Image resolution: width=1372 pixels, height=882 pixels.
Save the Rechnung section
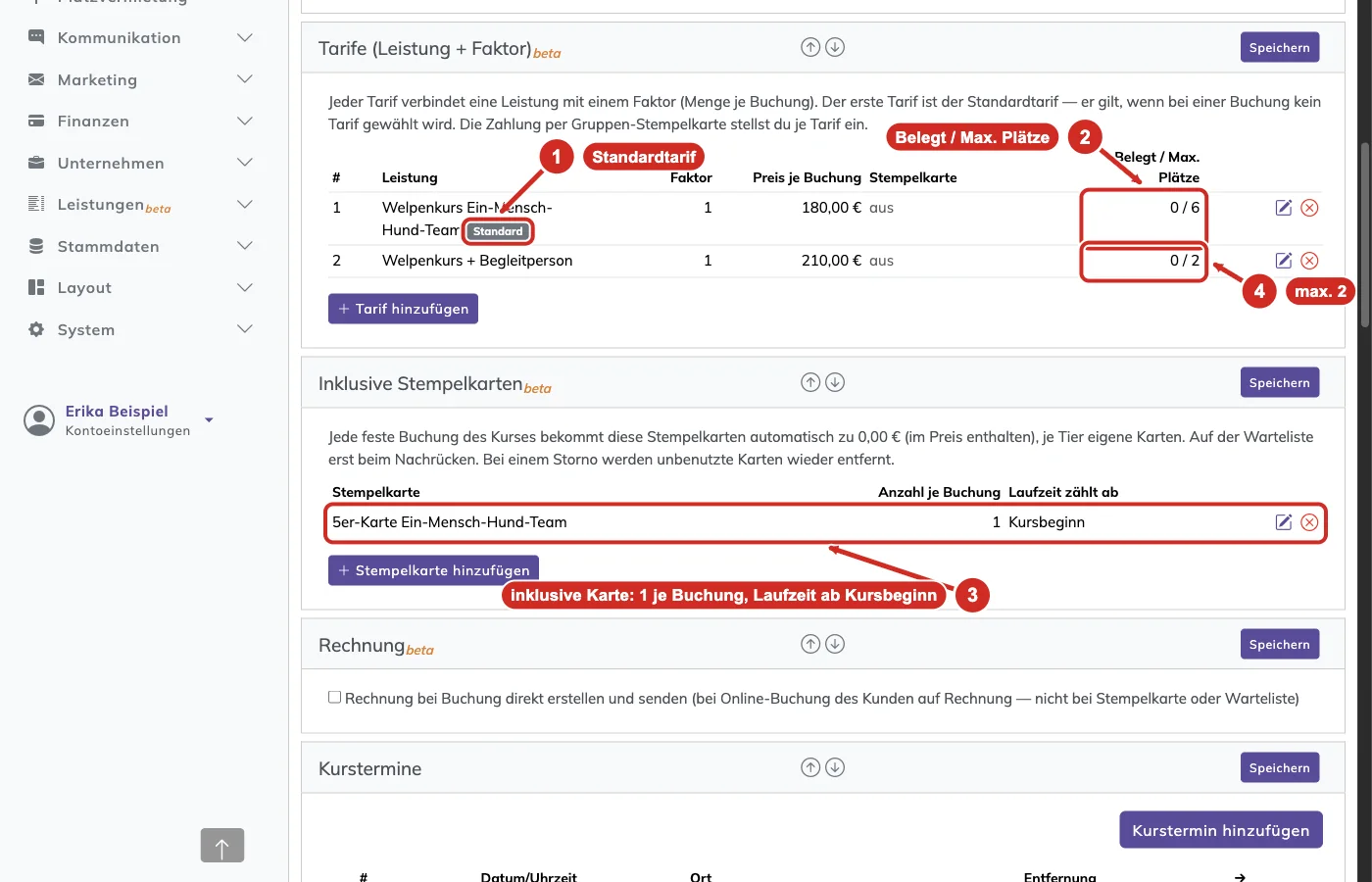click(1280, 644)
